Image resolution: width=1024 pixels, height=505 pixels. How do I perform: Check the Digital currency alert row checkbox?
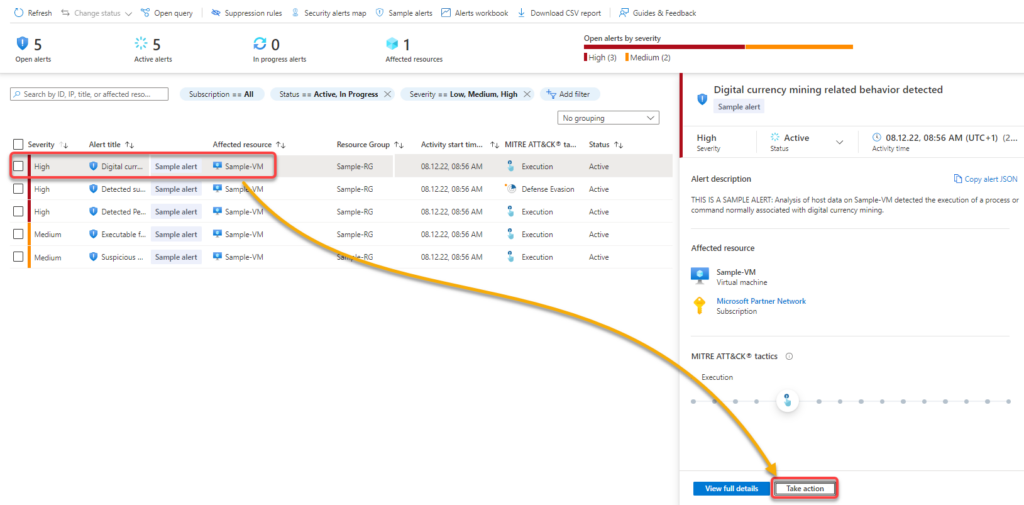pyautogui.click(x=18, y=166)
